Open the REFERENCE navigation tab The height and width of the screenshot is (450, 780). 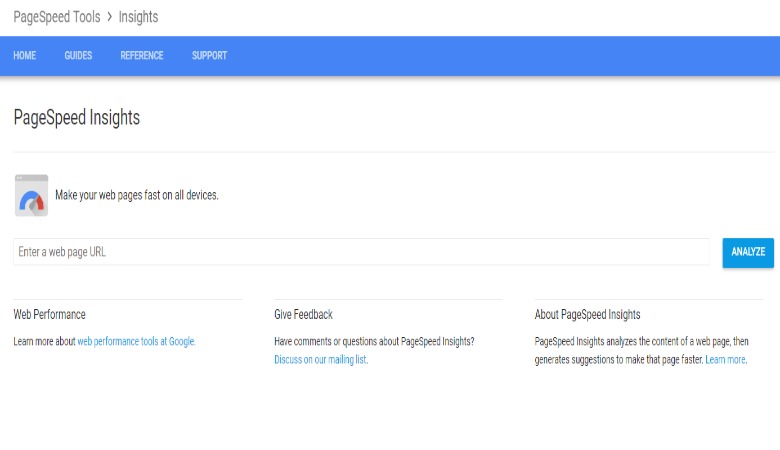tap(142, 56)
